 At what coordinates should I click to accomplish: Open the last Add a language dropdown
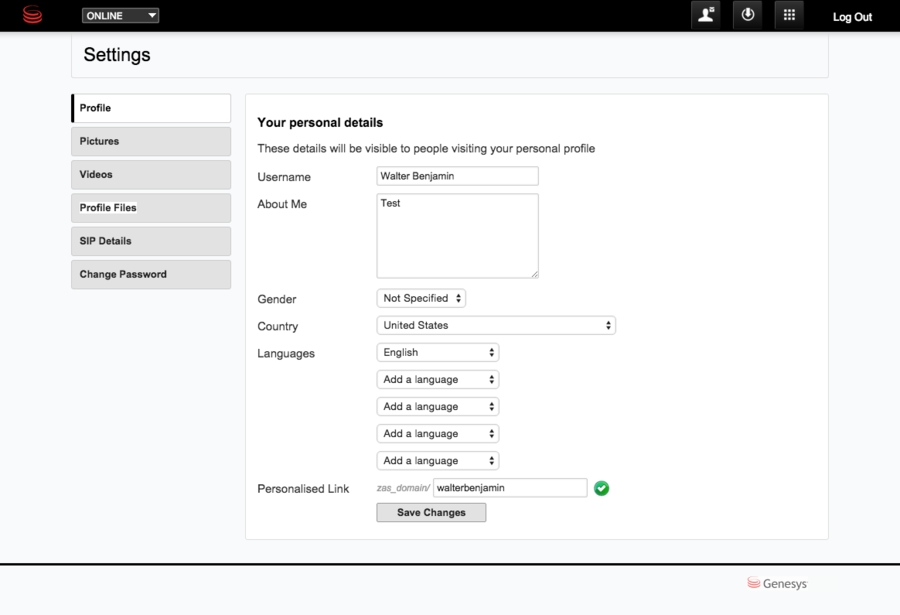pyautogui.click(x=438, y=460)
